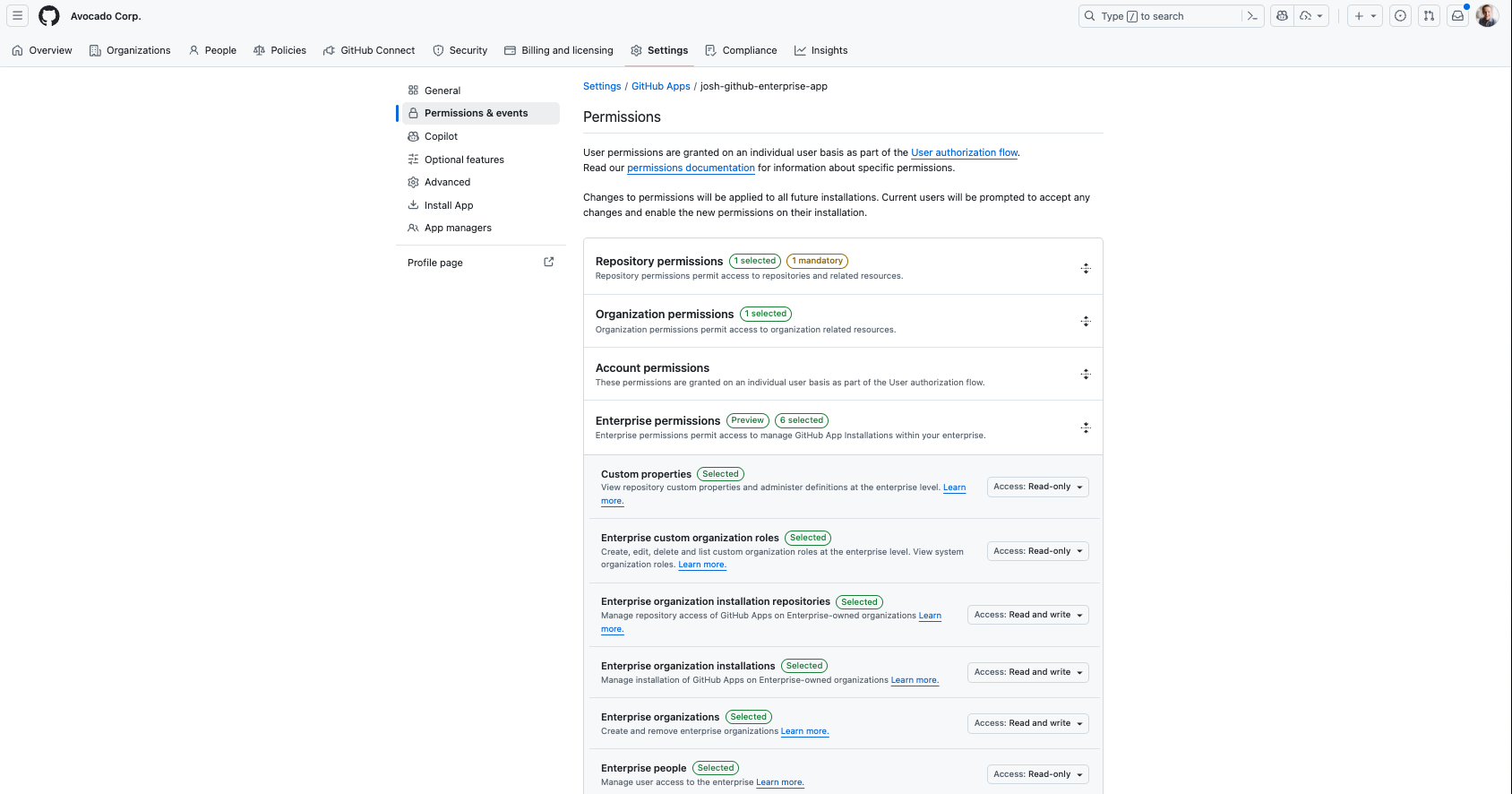This screenshot has width=1512, height=794.
Task: Expand the Account permissions section
Action: pos(1086,374)
